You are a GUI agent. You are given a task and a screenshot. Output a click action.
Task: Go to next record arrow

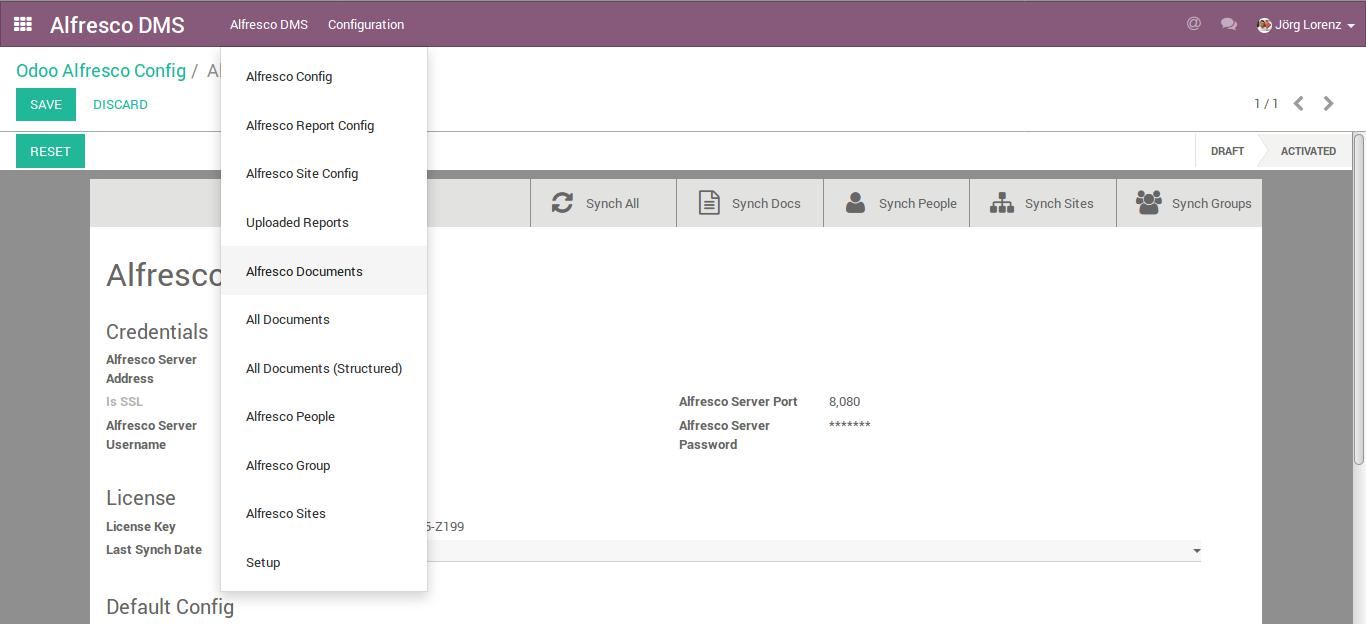[1328, 103]
